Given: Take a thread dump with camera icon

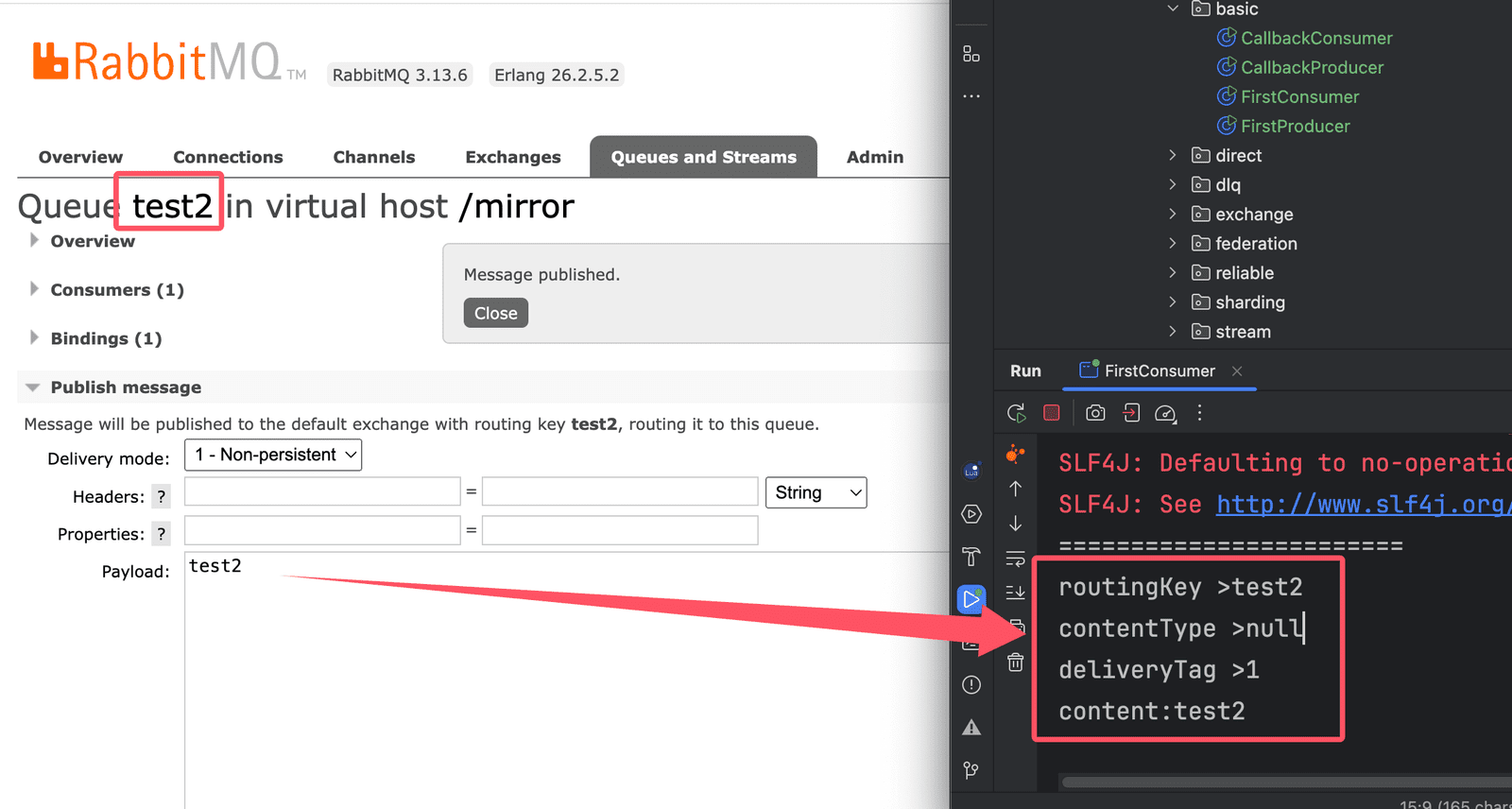Looking at the screenshot, I should click(x=1095, y=413).
